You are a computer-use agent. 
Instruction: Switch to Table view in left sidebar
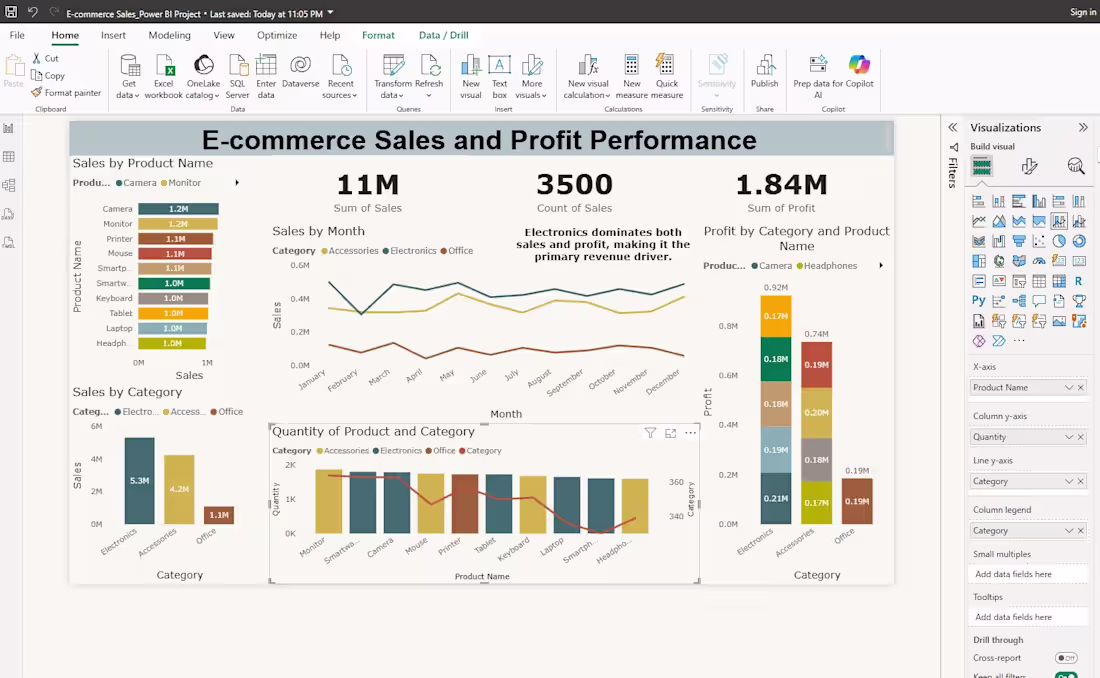click(9, 157)
